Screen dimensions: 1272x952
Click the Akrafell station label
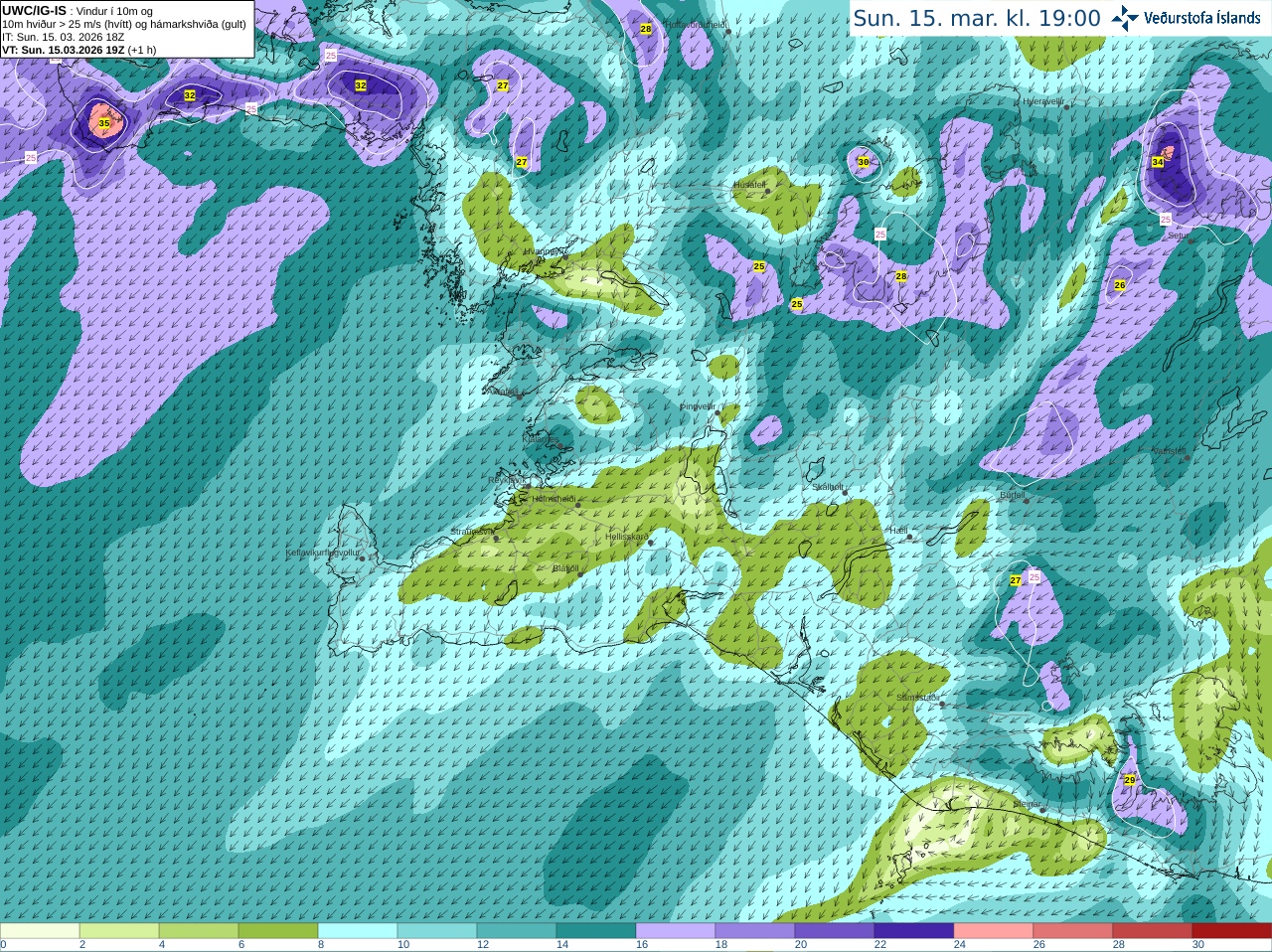coord(501,392)
